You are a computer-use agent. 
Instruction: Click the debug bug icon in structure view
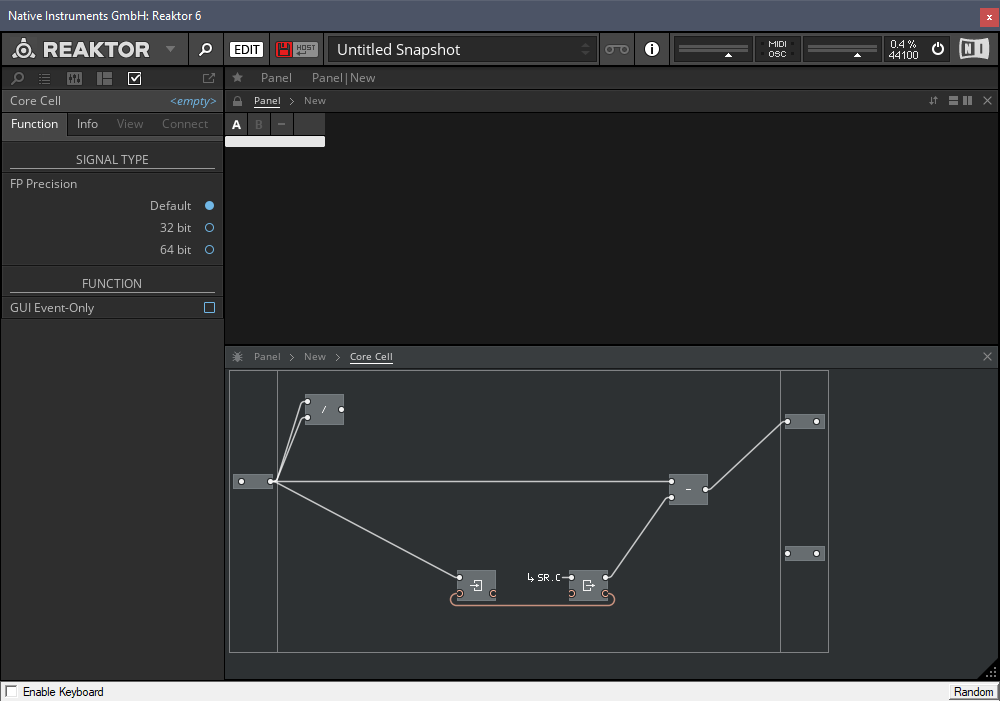[x=237, y=357]
